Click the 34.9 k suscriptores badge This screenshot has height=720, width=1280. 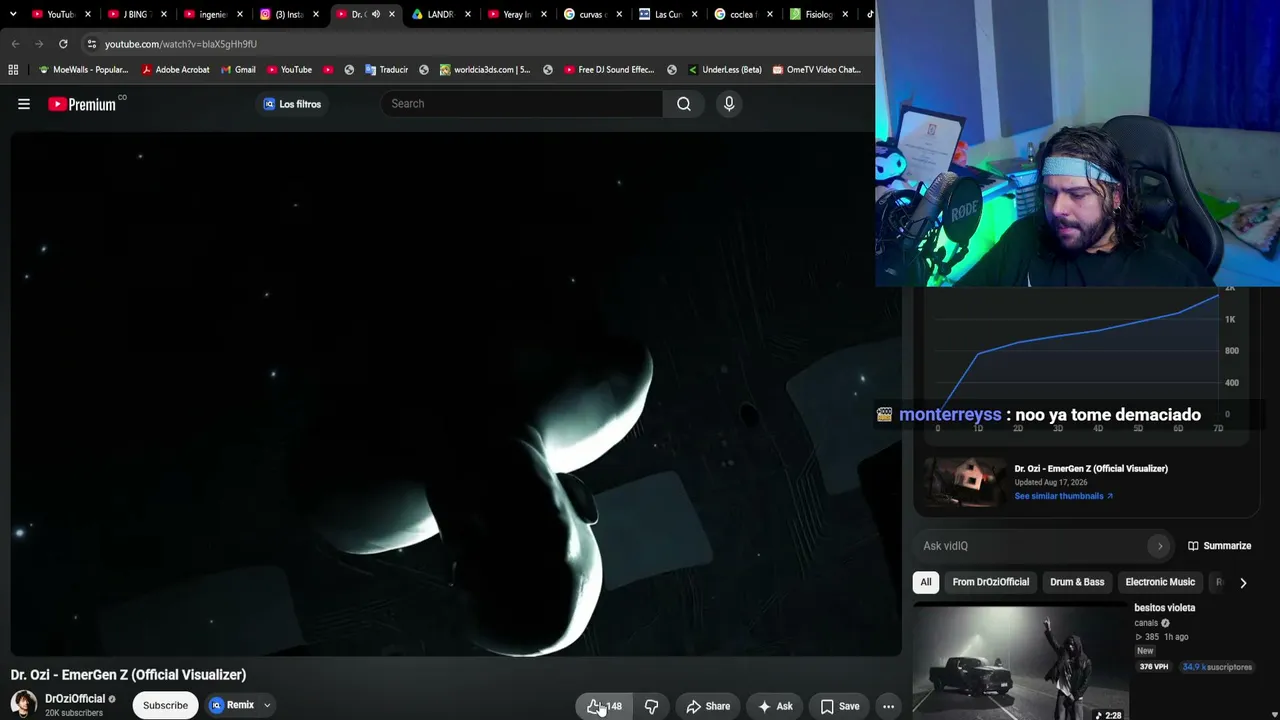(1217, 667)
